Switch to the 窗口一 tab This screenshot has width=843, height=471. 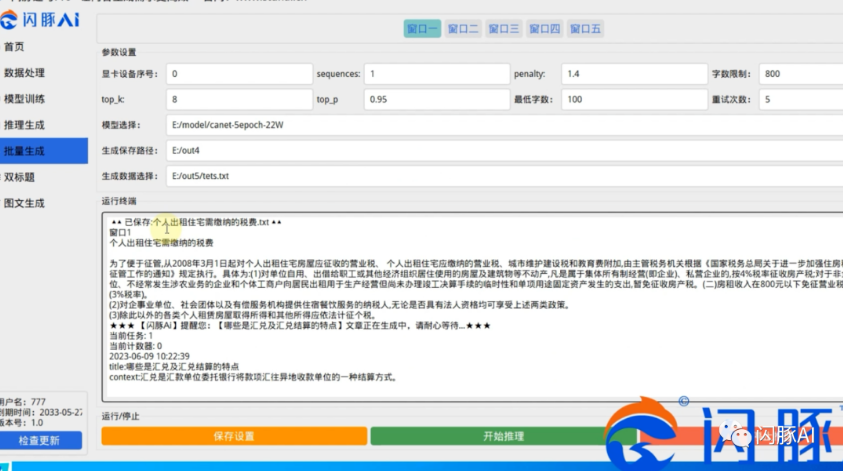coord(422,28)
